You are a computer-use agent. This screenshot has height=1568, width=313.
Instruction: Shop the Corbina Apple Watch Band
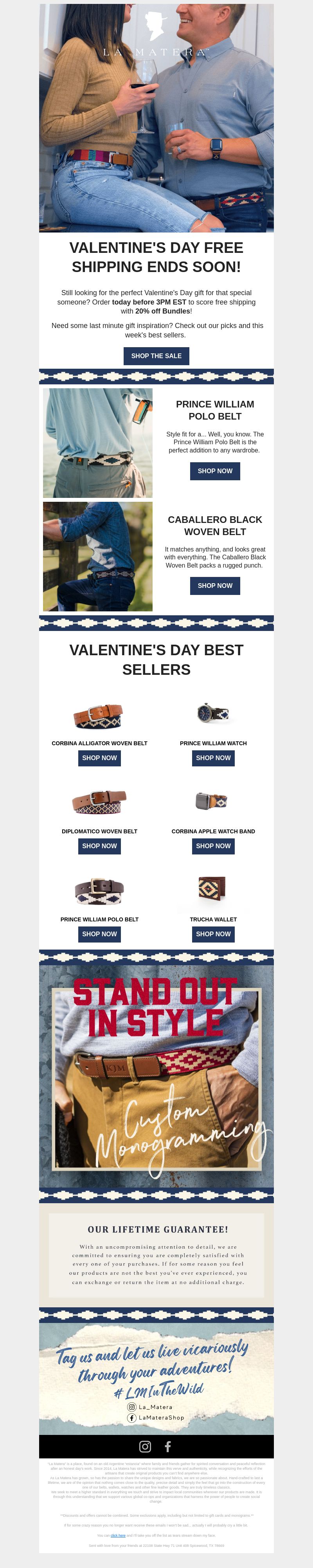pyautogui.click(x=213, y=846)
